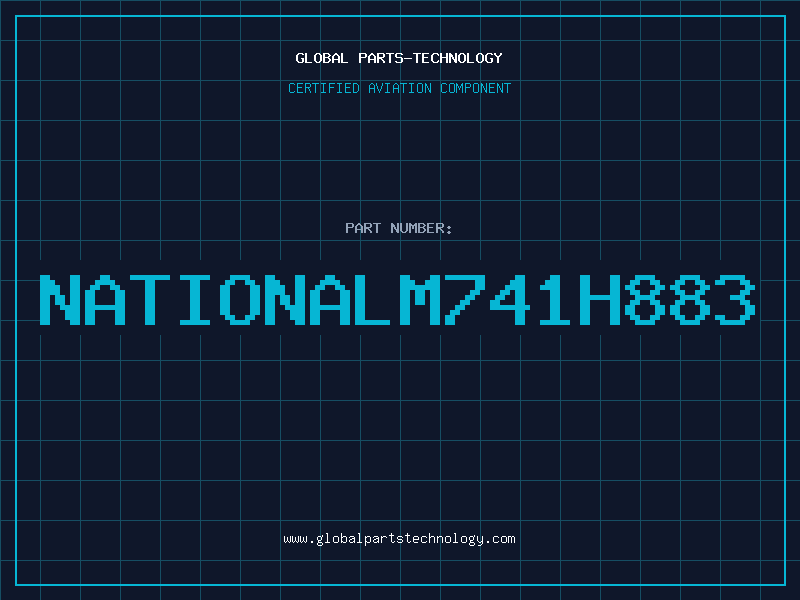Click the letter O in the part number
The height and width of the screenshot is (600, 800).
(x=240, y=300)
